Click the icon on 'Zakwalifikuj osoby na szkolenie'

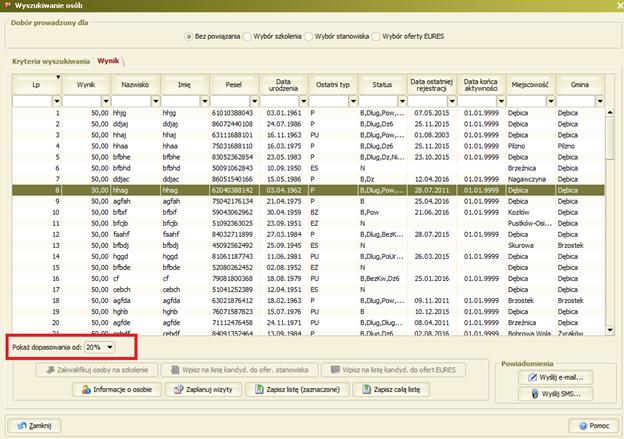pyautogui.click(x=51, y=370)
